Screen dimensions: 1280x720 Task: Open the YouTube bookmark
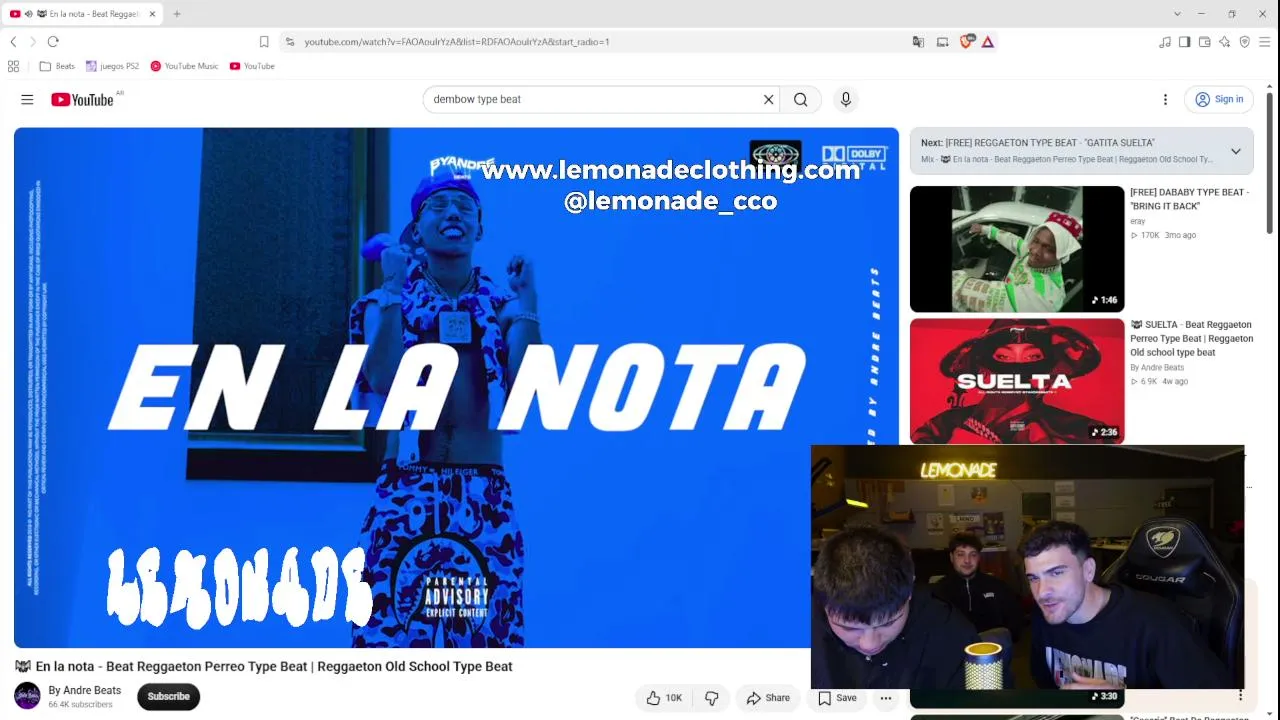252,66
